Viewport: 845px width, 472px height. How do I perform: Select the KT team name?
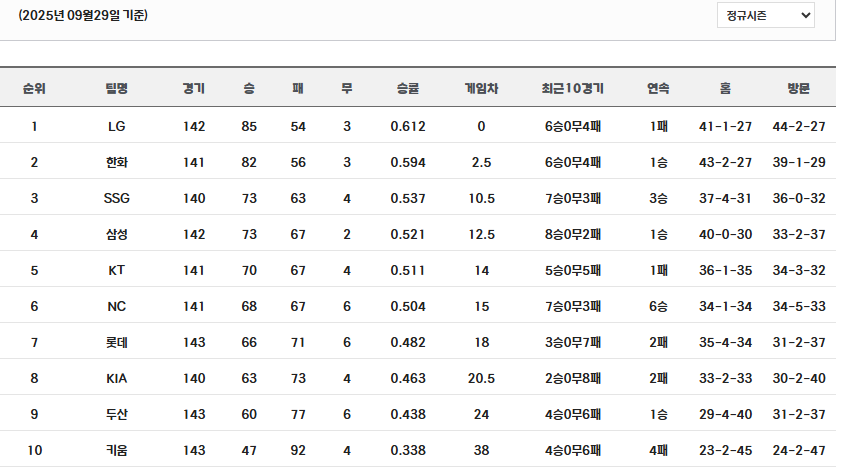[116, 270]
